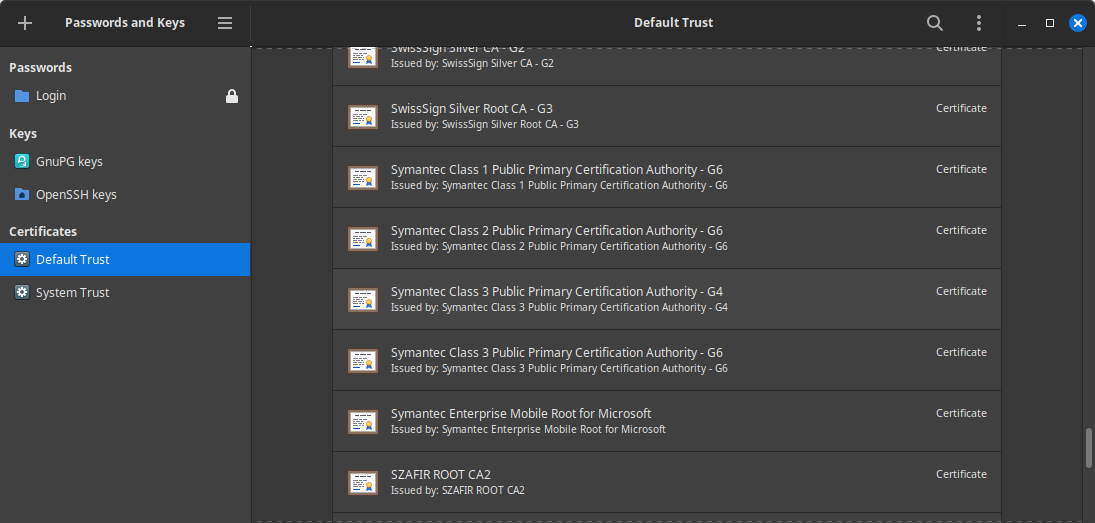
Task: Minimize the Passwords and Keys window
Action: point(1022,24)
